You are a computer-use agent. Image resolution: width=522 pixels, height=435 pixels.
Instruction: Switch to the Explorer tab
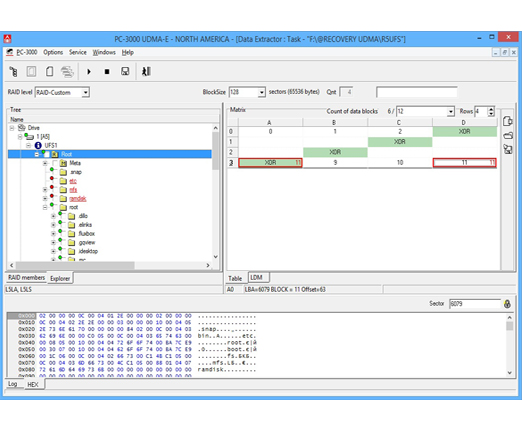point(60,278)
